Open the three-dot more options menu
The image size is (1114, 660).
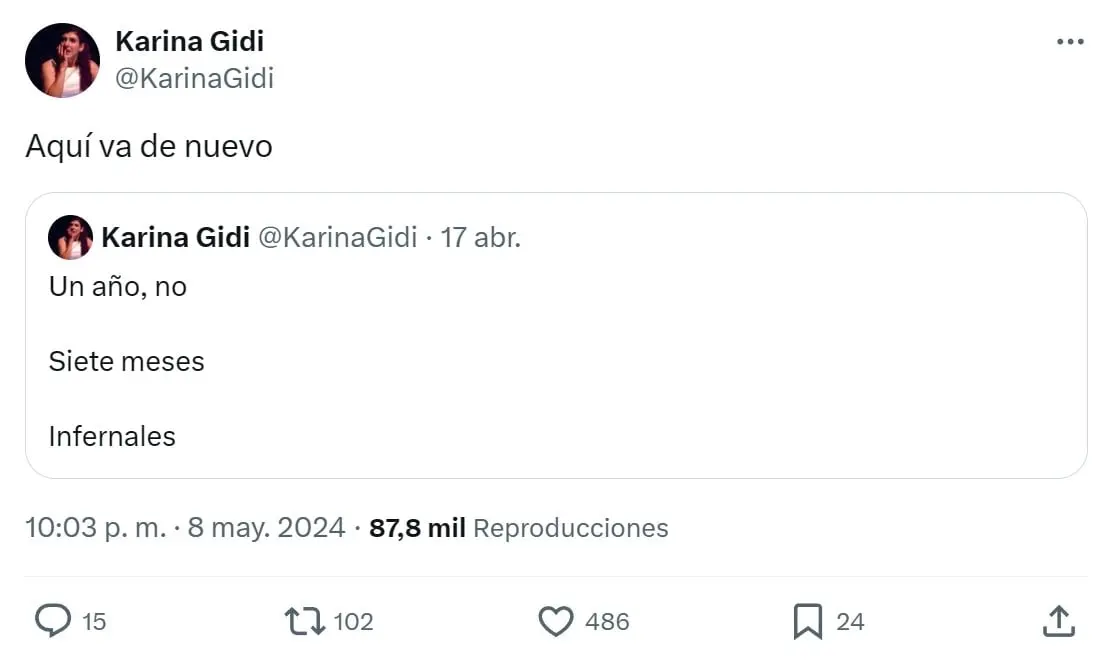point(1070,40)
